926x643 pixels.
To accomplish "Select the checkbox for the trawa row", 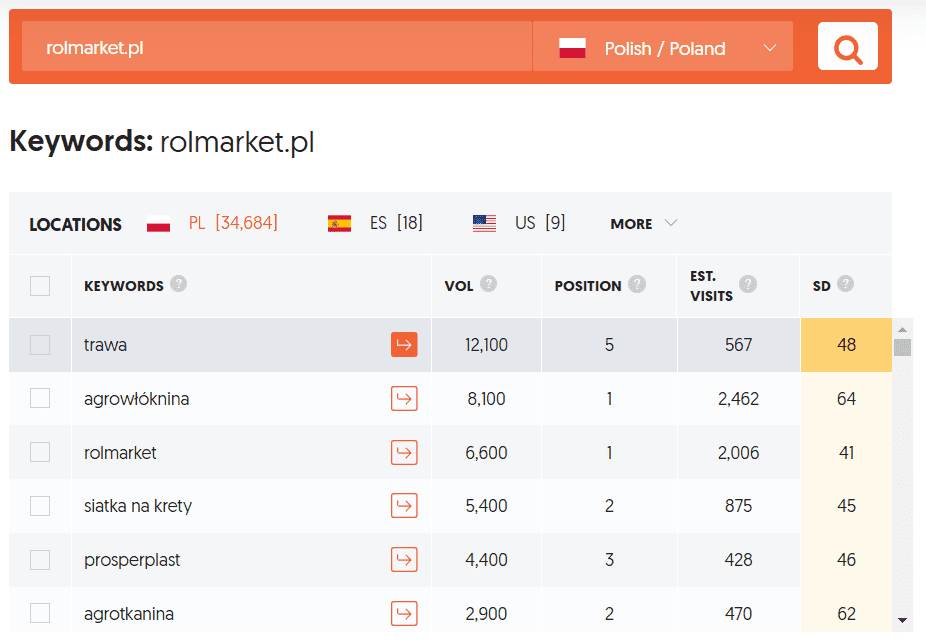I will pyautogui.click(x=40, y=344).
